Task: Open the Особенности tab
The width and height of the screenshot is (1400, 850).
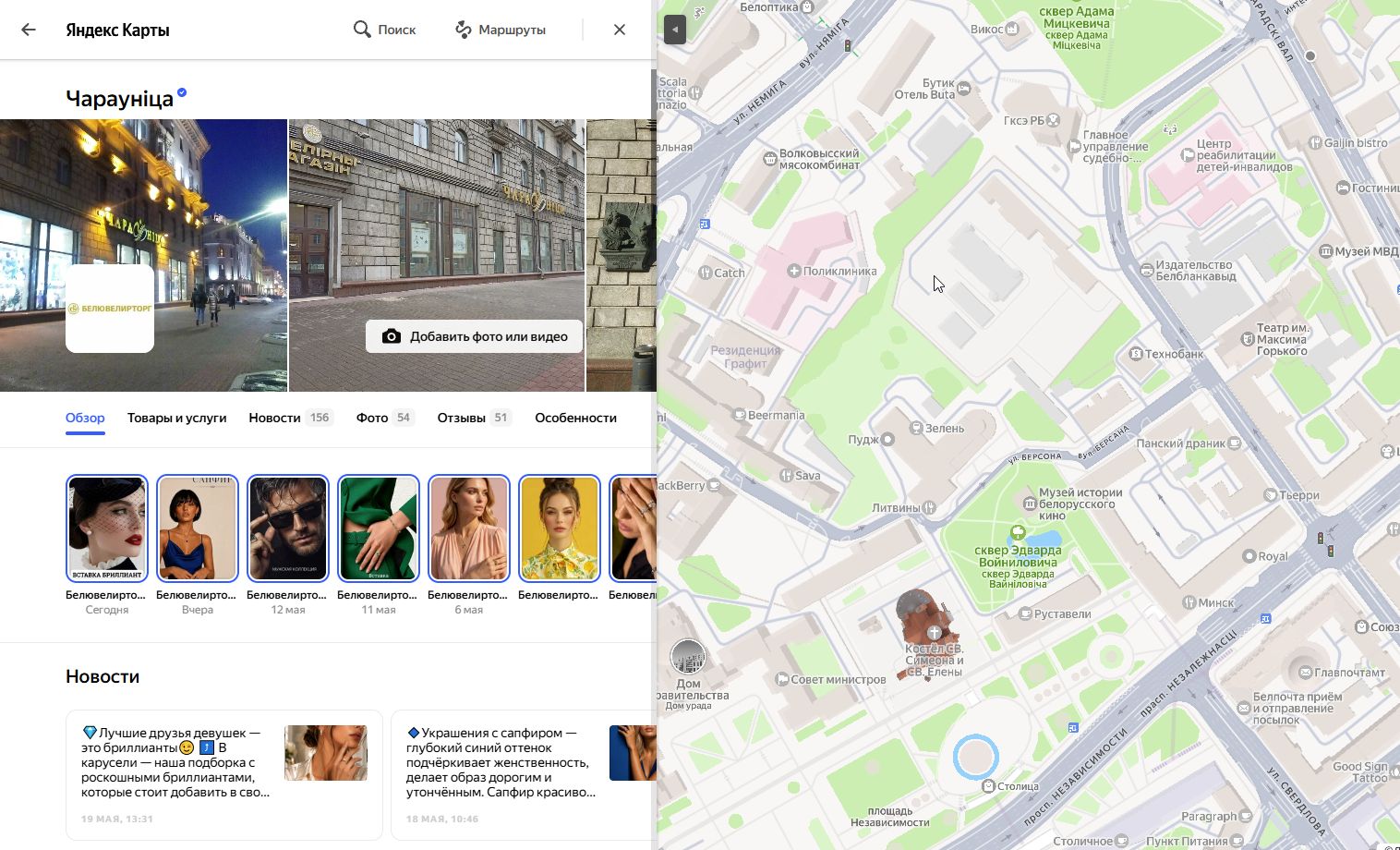Action: coord(575,418)
